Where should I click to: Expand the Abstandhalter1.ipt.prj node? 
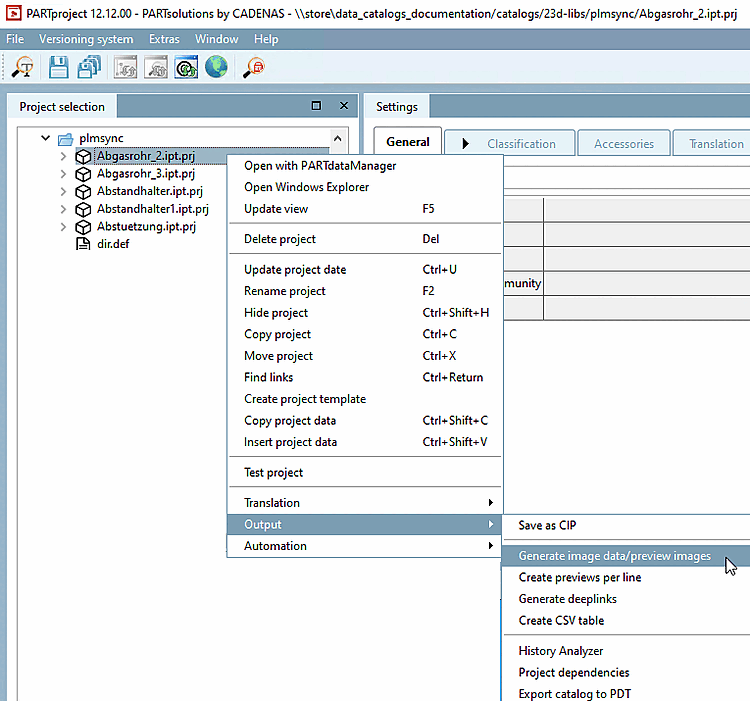pyautogui.click(x=63, y=209)
